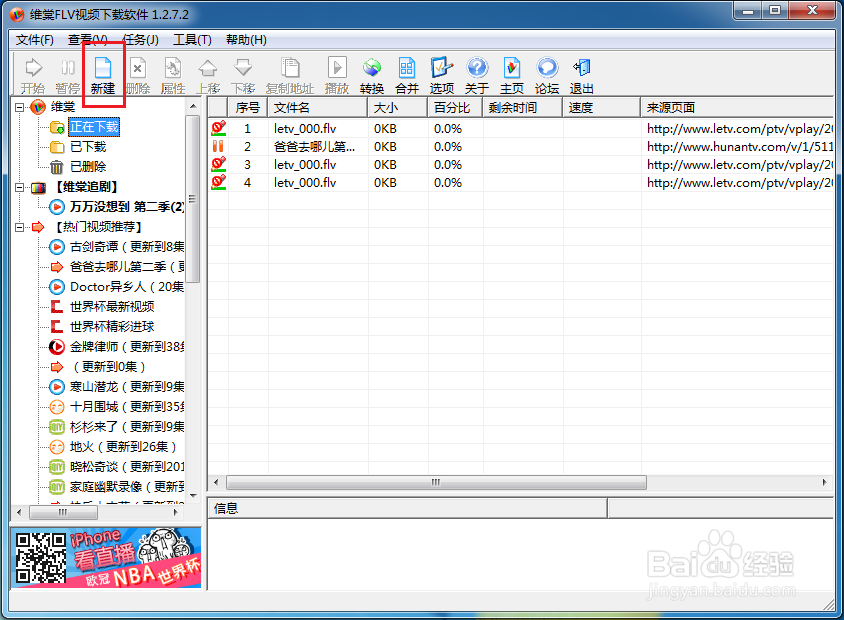Collapse the 【热门视频推荐】 tree node
This screenshot has width=844, height=620.
click(x=19, y=227)
